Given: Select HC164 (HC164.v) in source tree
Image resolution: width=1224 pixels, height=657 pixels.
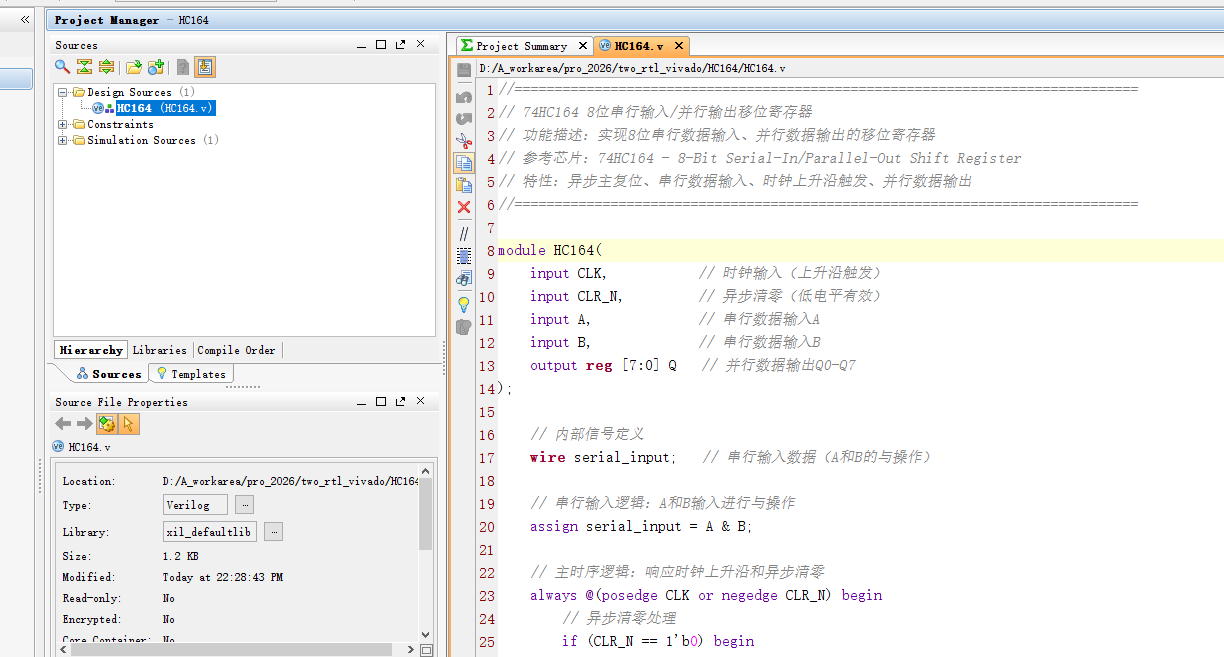Looking at the screenshot, I should point(163,108).
